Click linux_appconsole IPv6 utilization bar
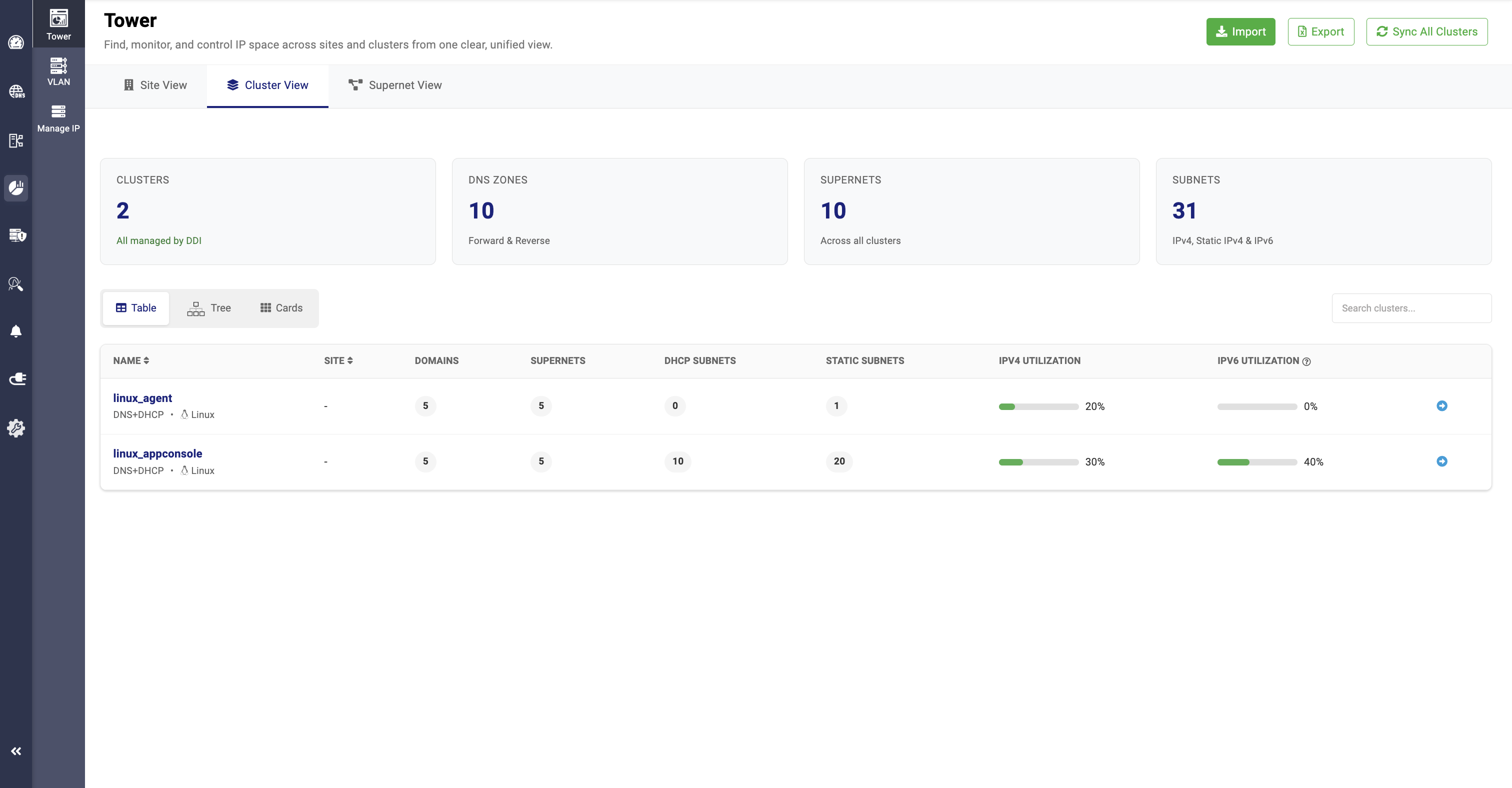 1256,462
